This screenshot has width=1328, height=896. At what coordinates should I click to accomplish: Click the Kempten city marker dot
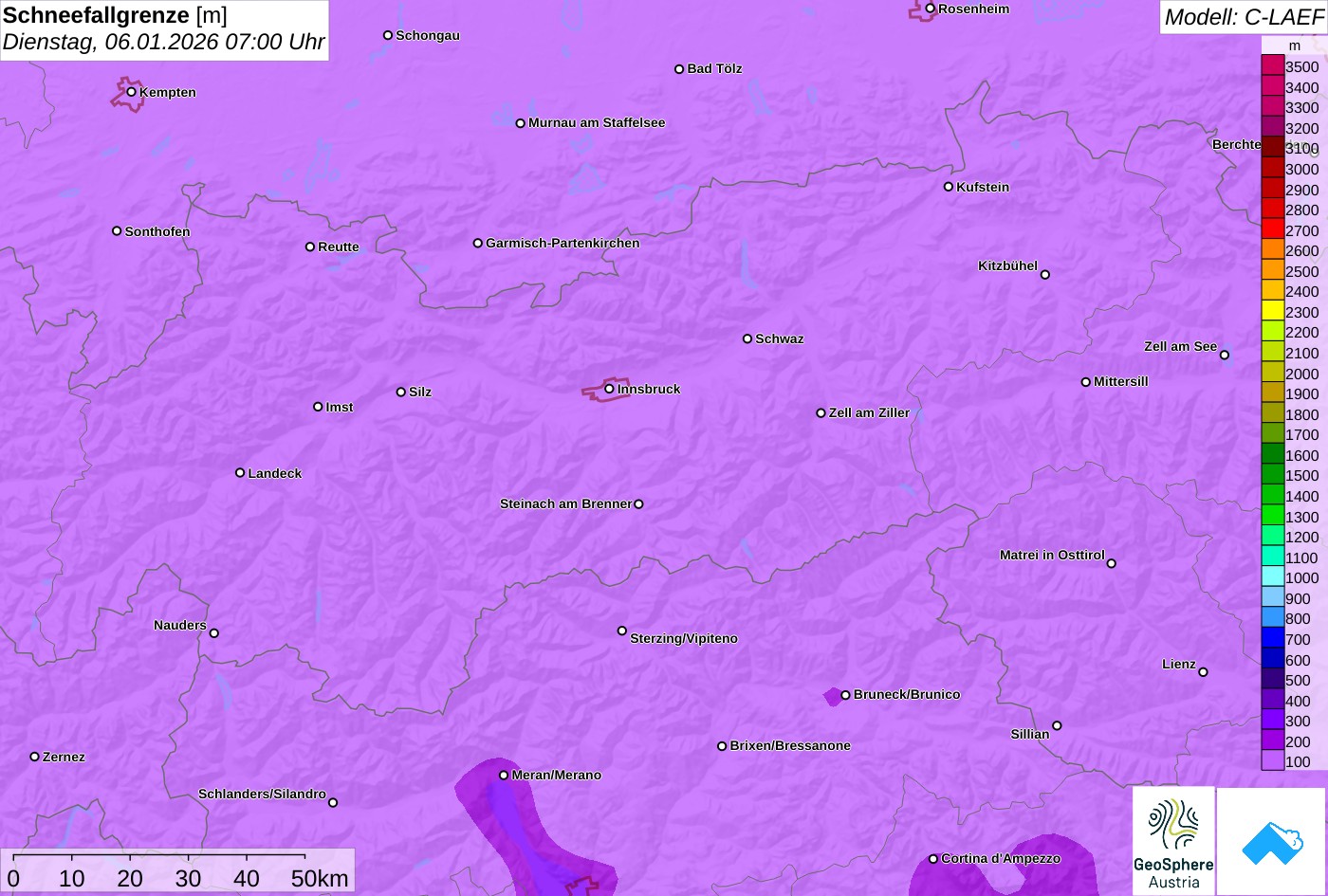[x=132, y=92]
